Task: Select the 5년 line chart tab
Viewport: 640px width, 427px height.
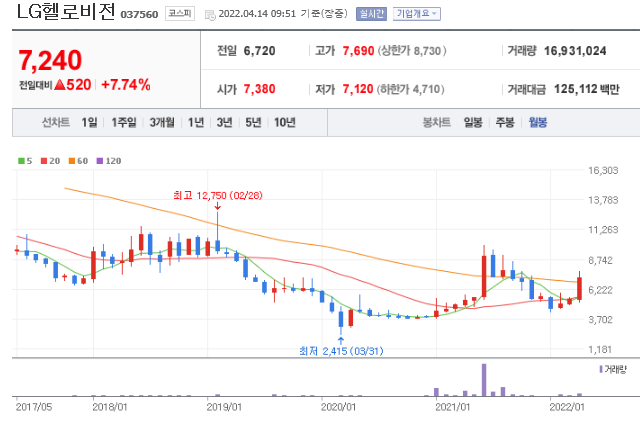Action: 253,122
